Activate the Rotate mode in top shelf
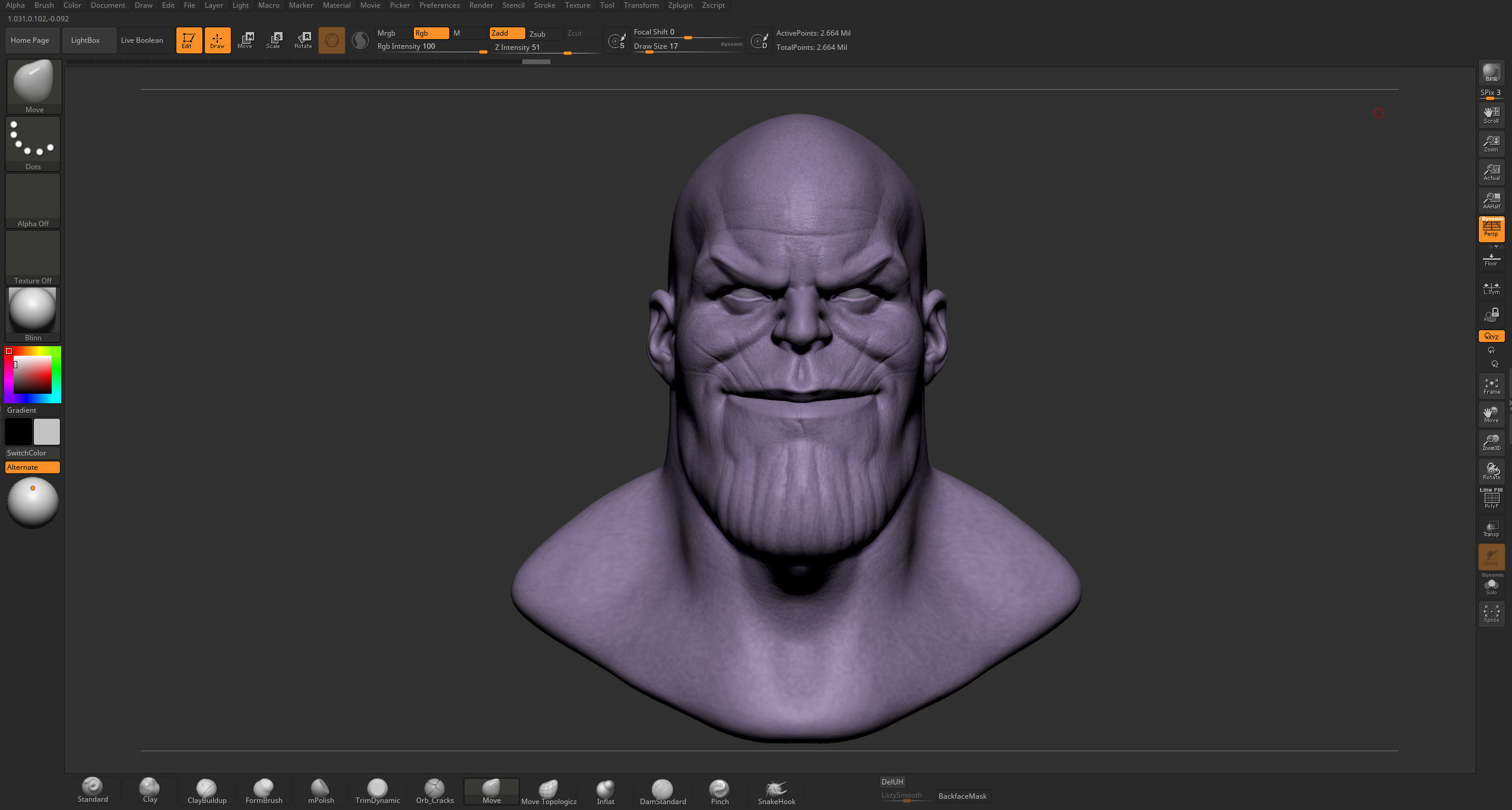Image resolution: width=1512 pixels, height=810 pixels. [303, 40]
